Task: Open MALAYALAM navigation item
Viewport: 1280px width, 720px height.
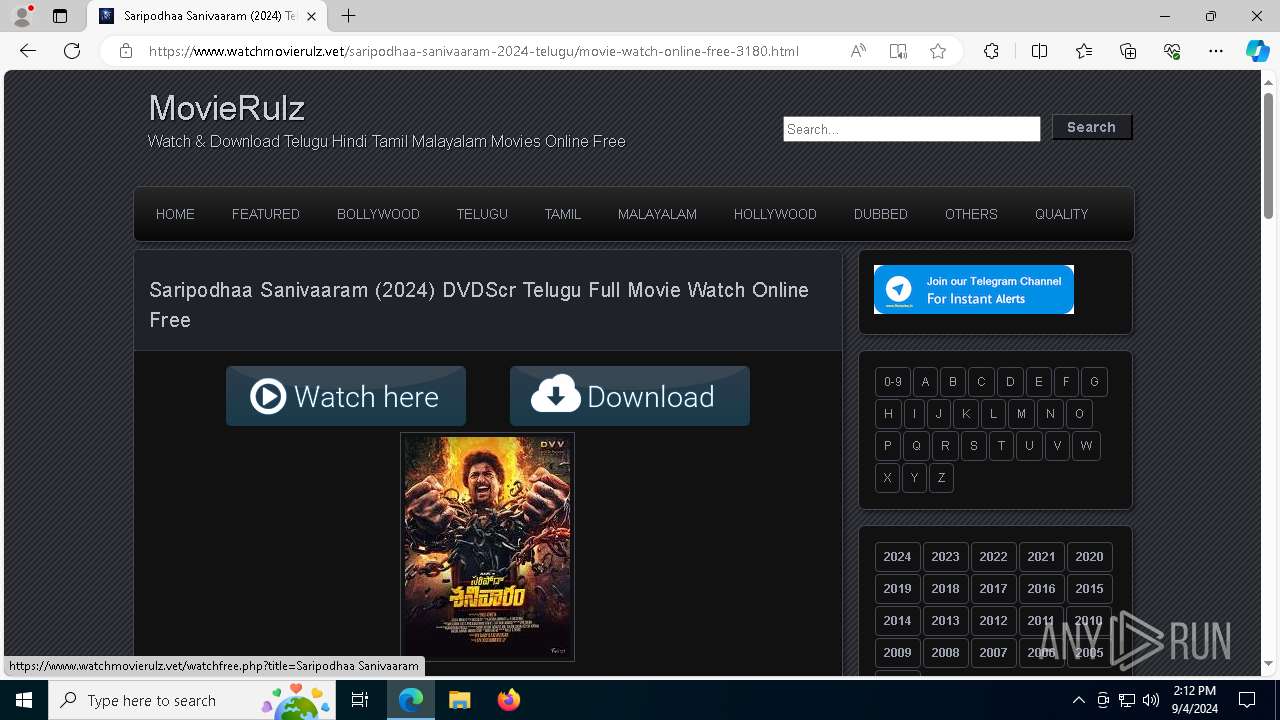Action: point(657,214)
